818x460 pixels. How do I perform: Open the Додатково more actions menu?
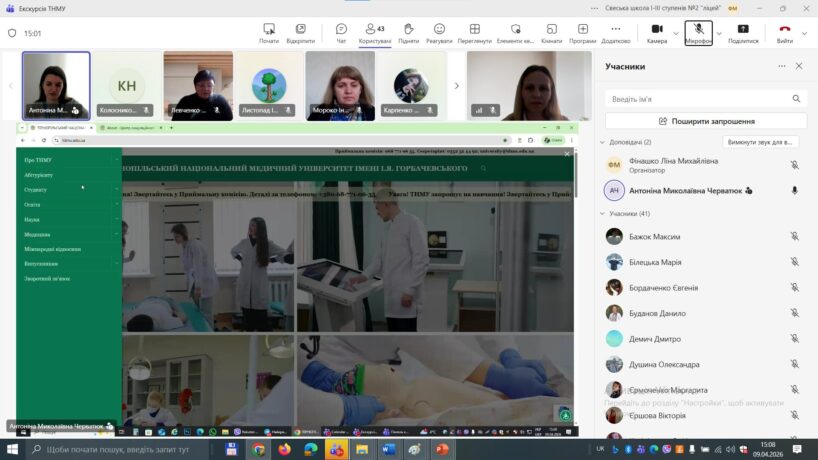click(615, 33)
